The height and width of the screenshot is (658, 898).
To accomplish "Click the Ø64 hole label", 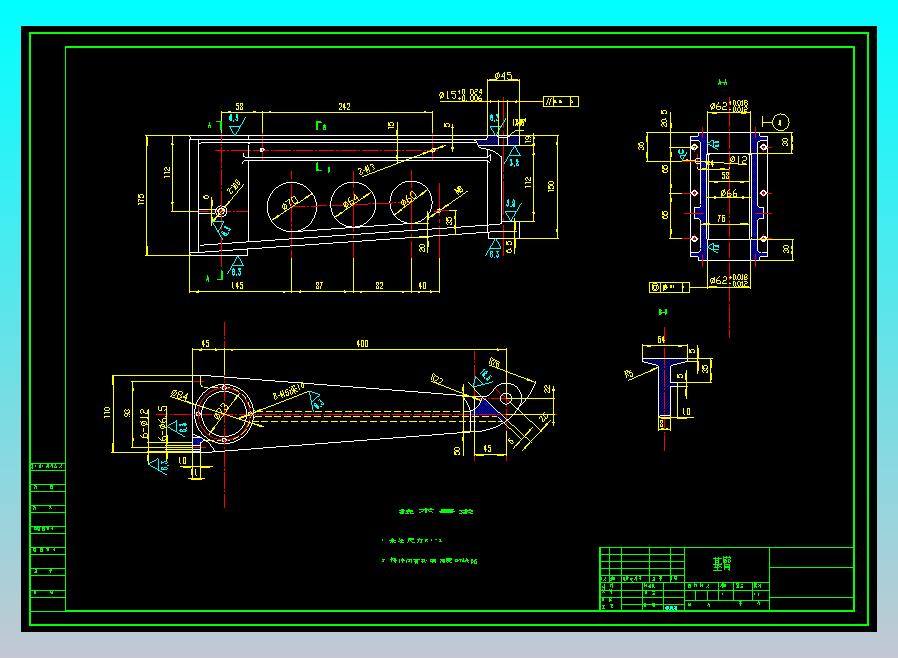I will (351, 200).
